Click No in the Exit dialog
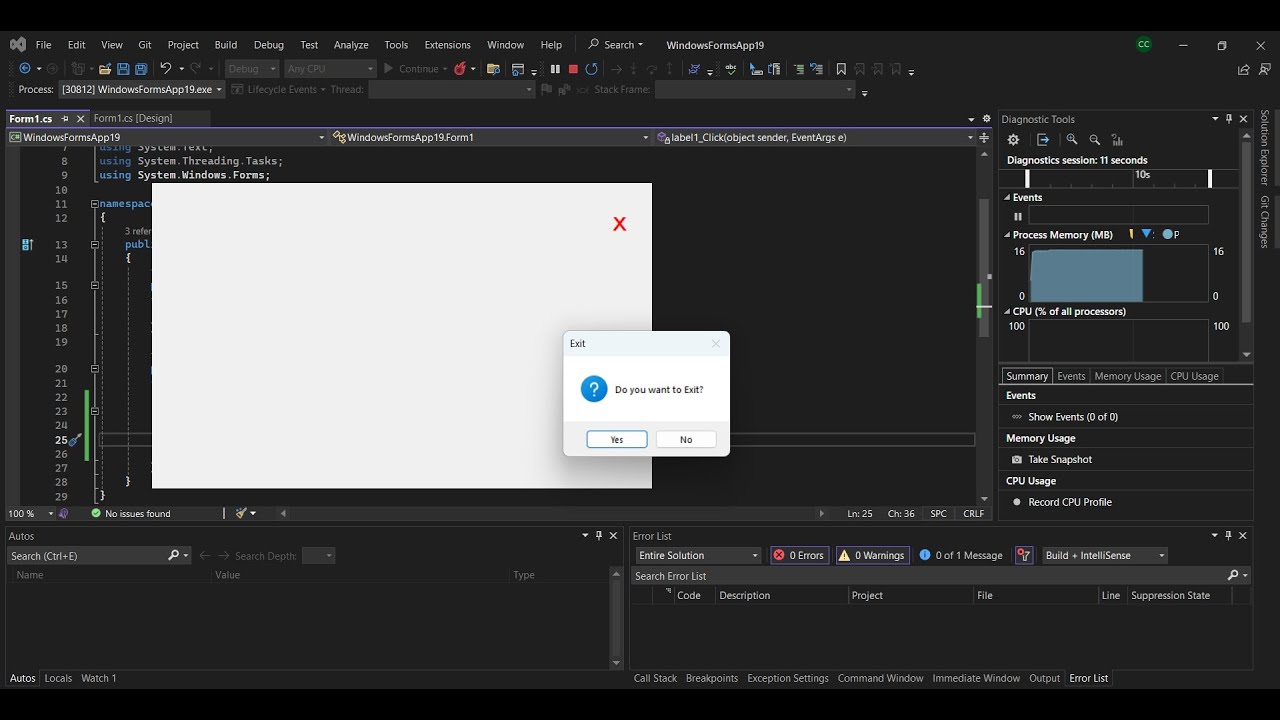 coord(686,440)
